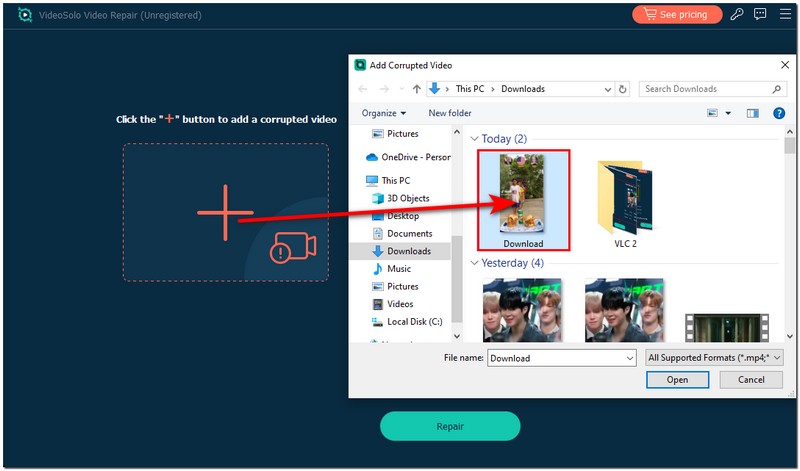
Task: Open the supported formats dropdown
Action: [714, 358]
